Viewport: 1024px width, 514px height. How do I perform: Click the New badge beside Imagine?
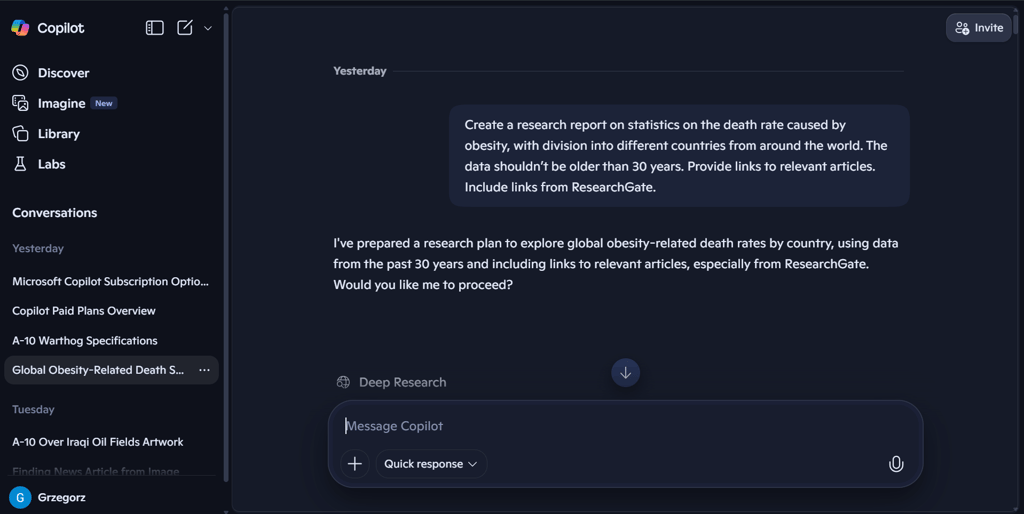click(104, 103)
